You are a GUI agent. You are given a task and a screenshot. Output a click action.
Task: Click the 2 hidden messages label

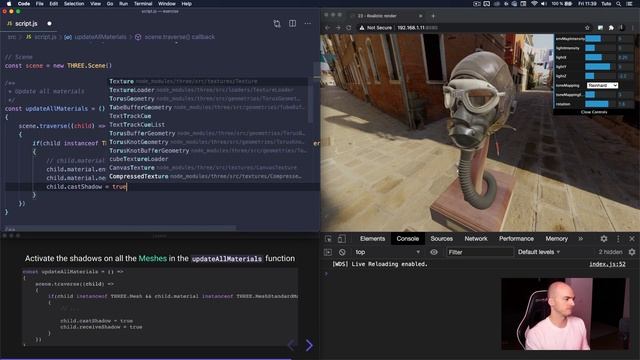[610, 252]
